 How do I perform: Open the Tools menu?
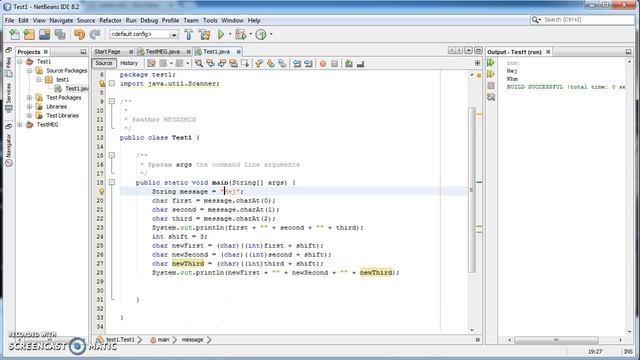point(210,20)
